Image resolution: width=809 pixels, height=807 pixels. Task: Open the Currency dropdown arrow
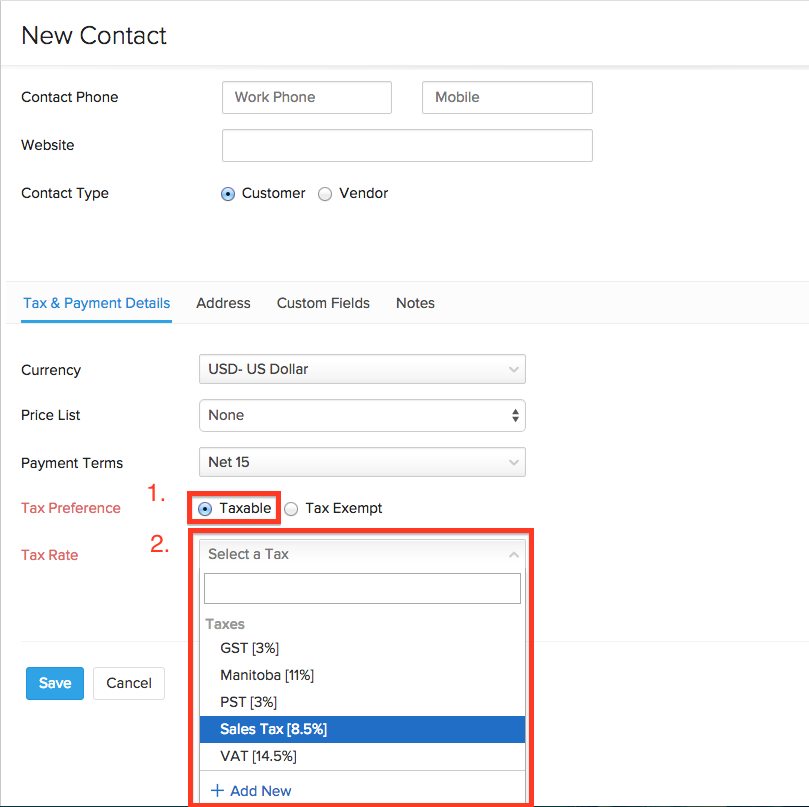[x=513, y=369]
